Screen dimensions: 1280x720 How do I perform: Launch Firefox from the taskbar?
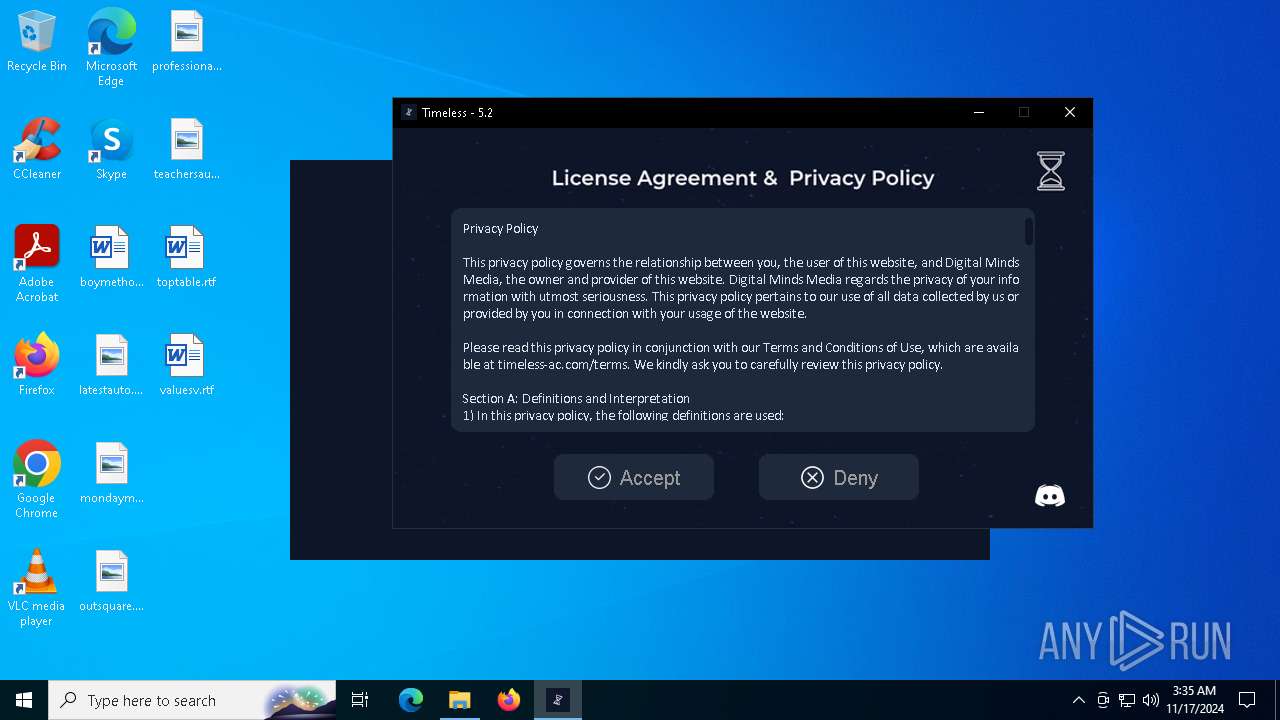508,700
